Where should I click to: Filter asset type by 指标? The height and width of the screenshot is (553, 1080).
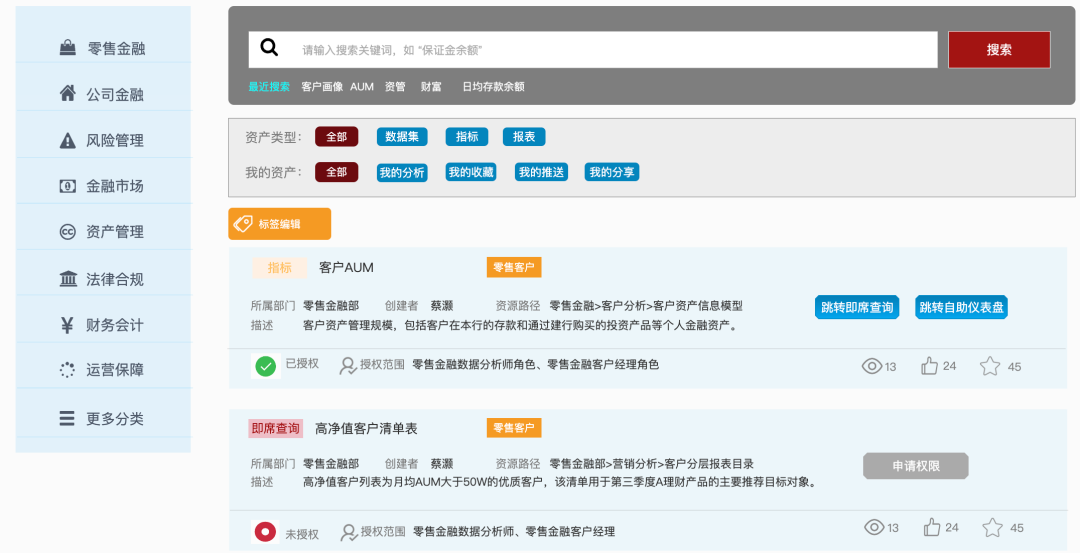click(x=467, y=137)
